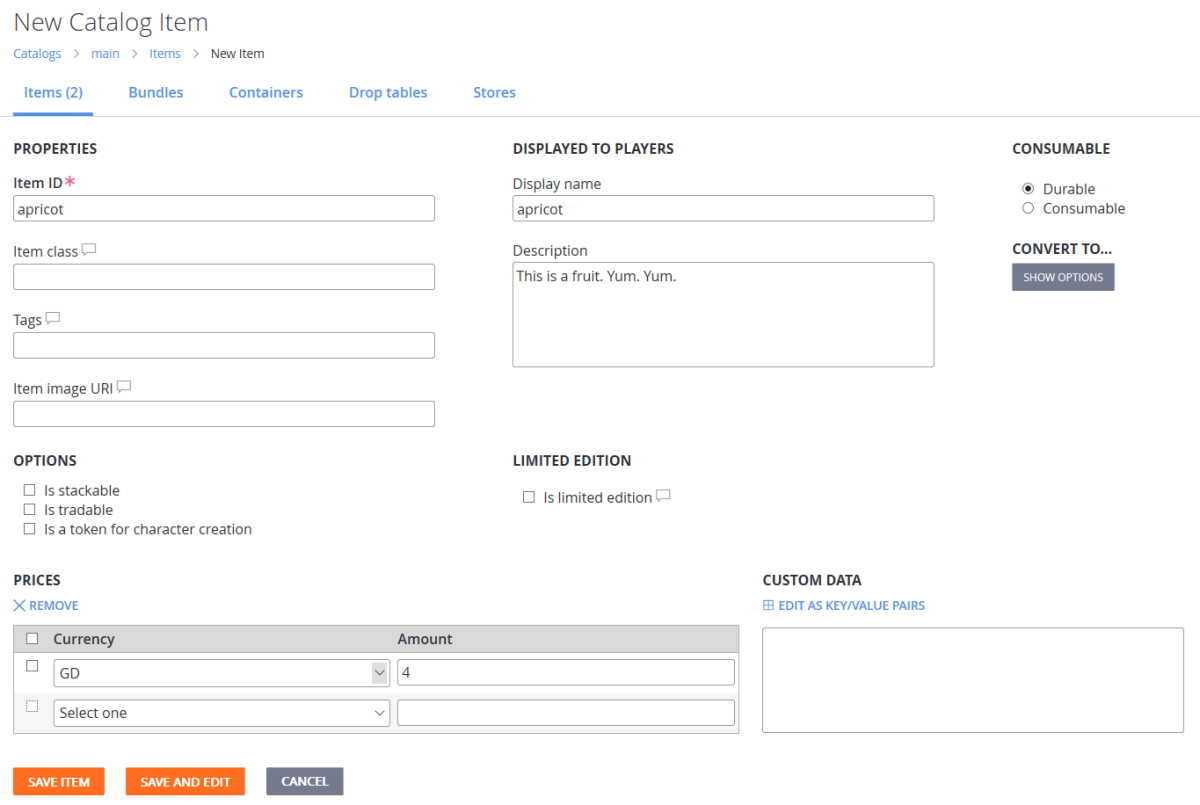Screen dimensions: 1200x805
Task: Click the Cancel button
Action: tap(305, 782)
